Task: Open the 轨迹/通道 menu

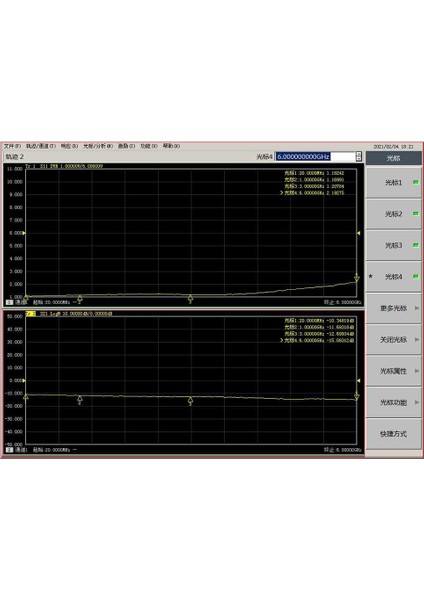Action: (41, 146)
